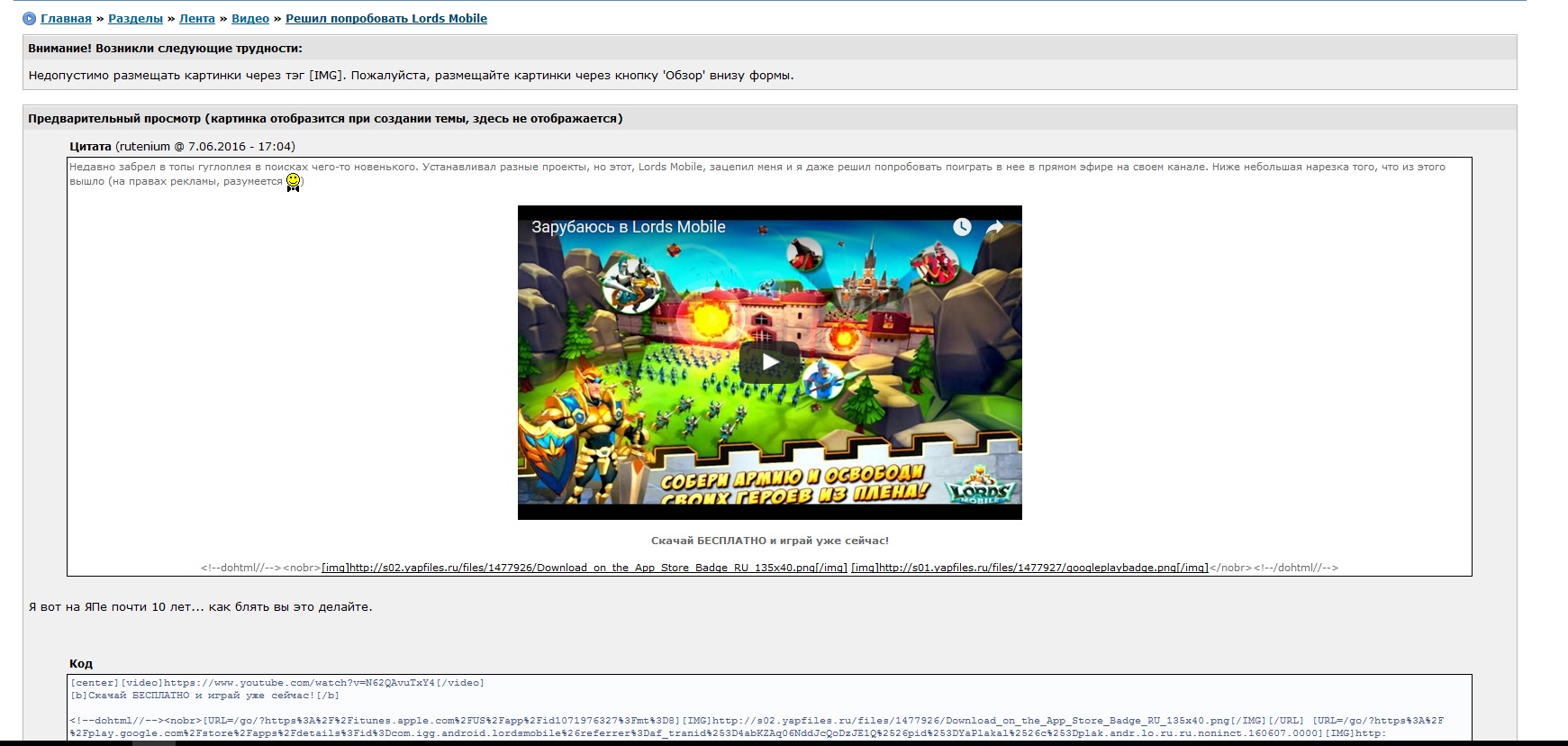
Task: Follow the googleplaybadge.png image link
Action: pyautogui.click(x=1029, y=568)
